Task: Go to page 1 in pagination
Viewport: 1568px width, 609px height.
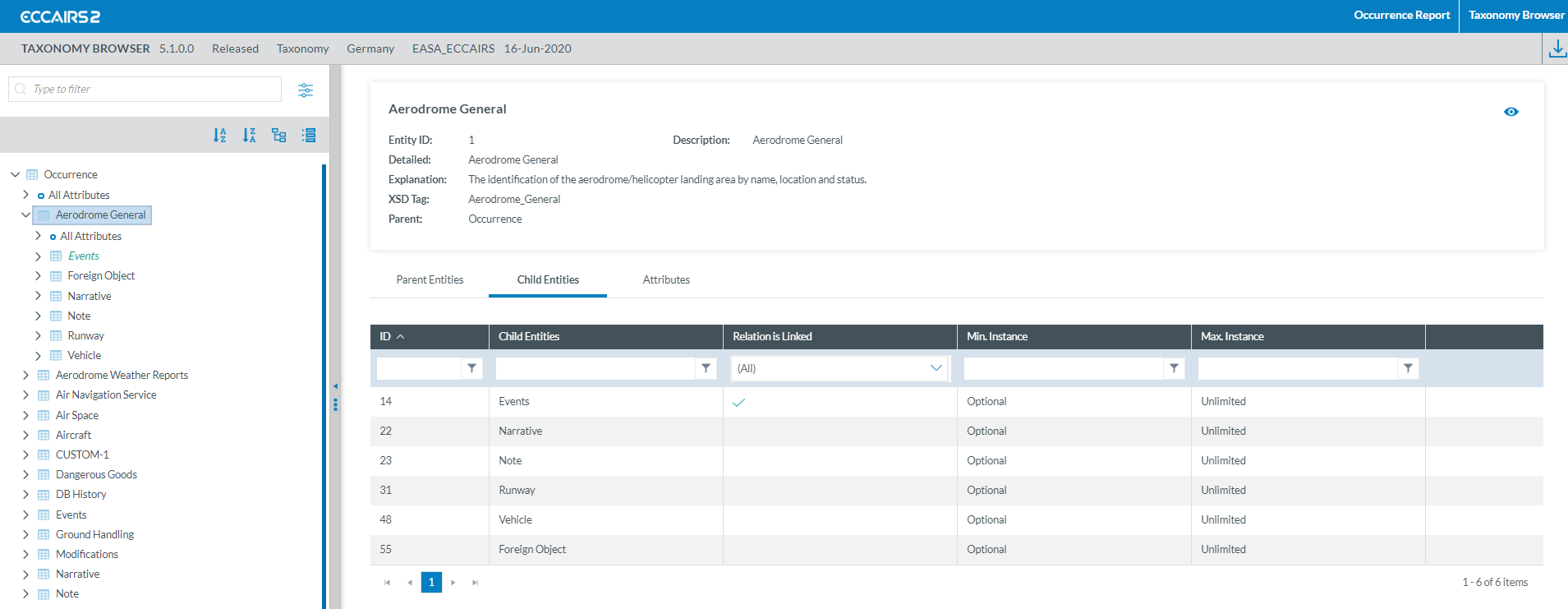Action: click(x=431, y=582)
